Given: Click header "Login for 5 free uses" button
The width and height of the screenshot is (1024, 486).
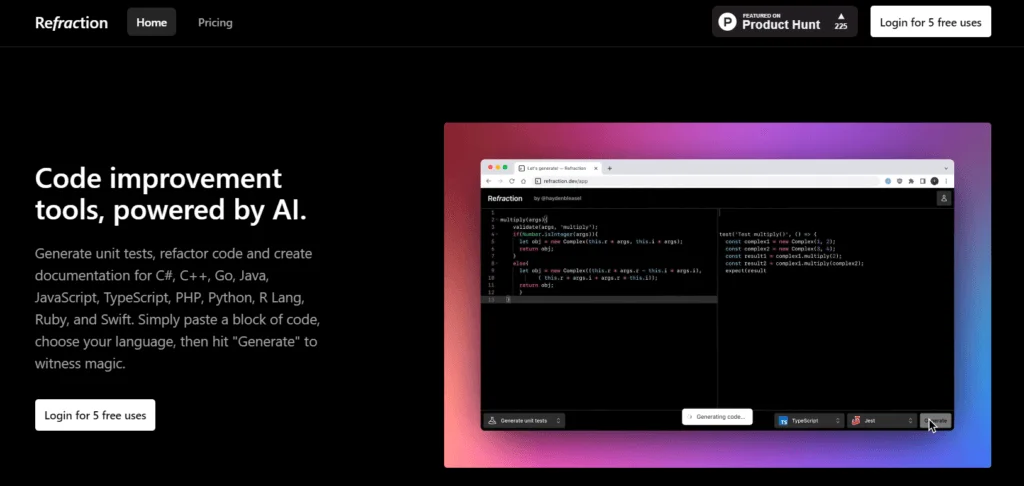Looking at the screenshot, I should click(931, 22).
